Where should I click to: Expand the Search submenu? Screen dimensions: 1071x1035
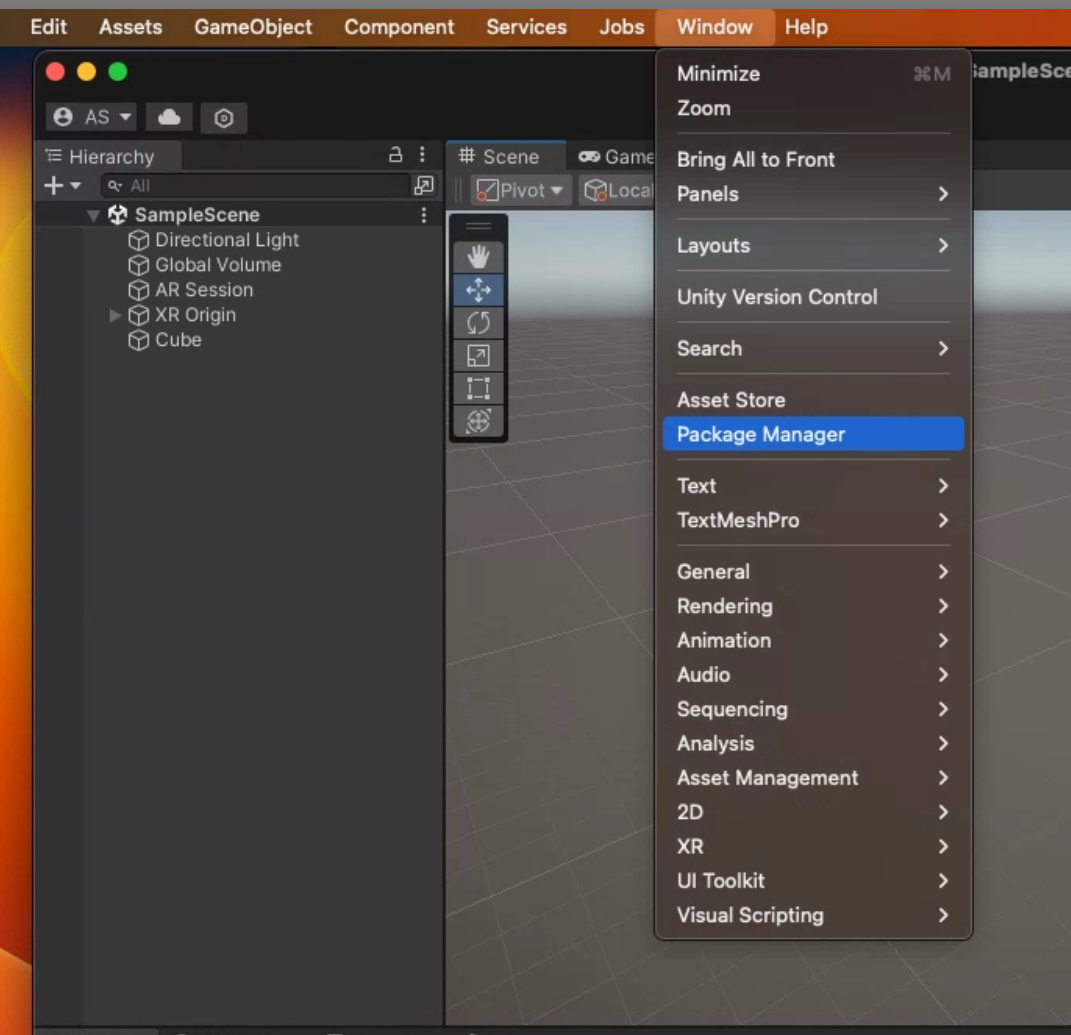813,348
